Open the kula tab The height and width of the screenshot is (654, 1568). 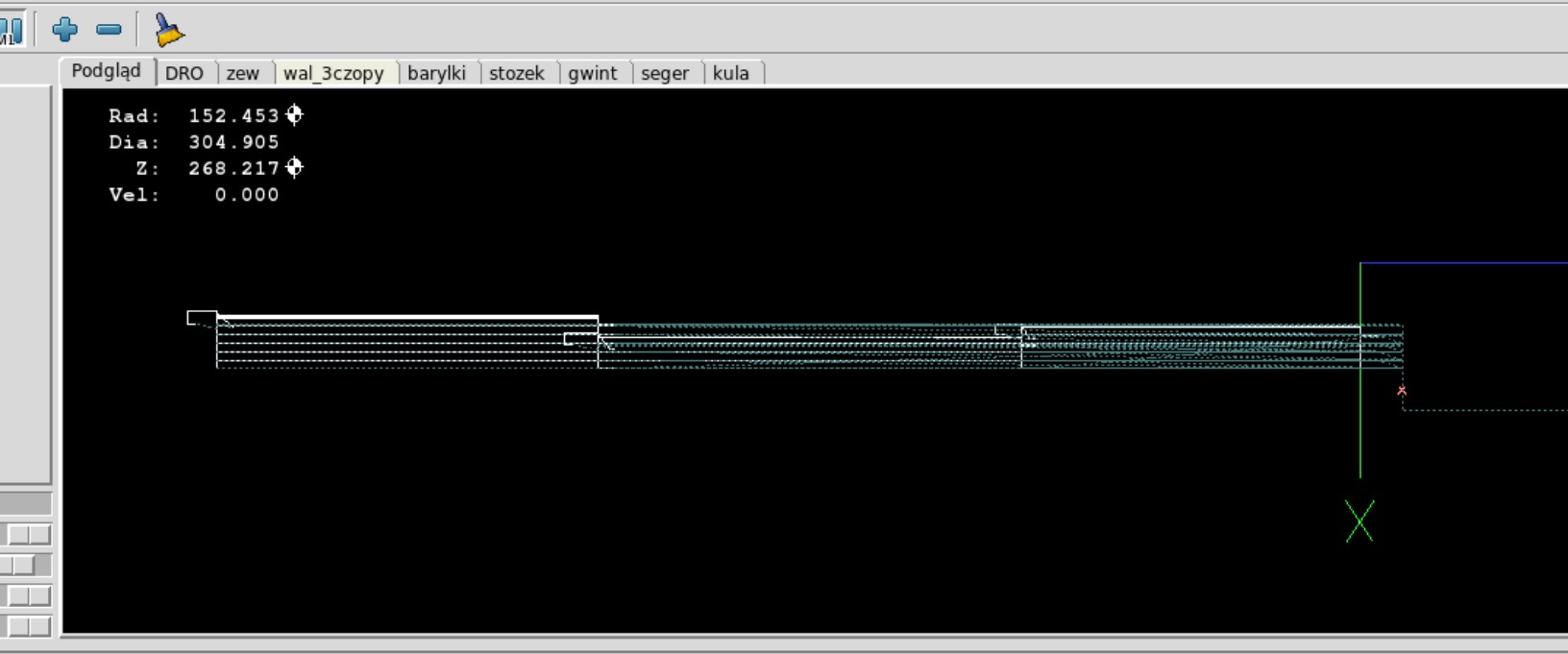731,73
